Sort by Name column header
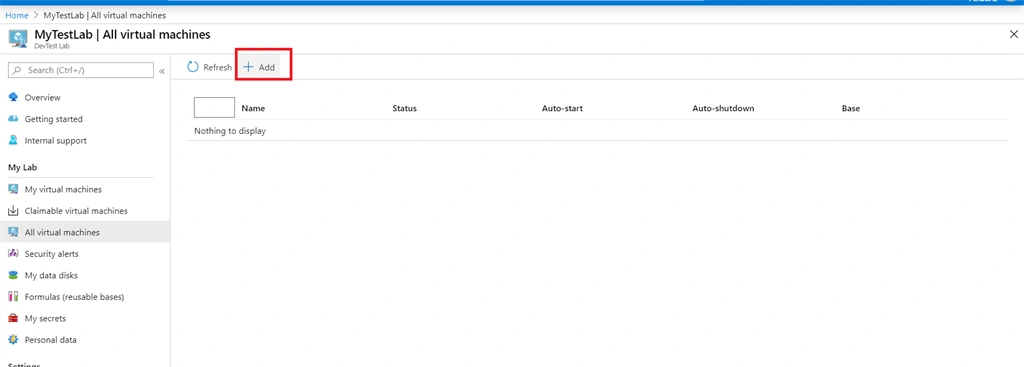This screenshot has width=1024, height=367. pyautogui.click(x=253, y=108)
